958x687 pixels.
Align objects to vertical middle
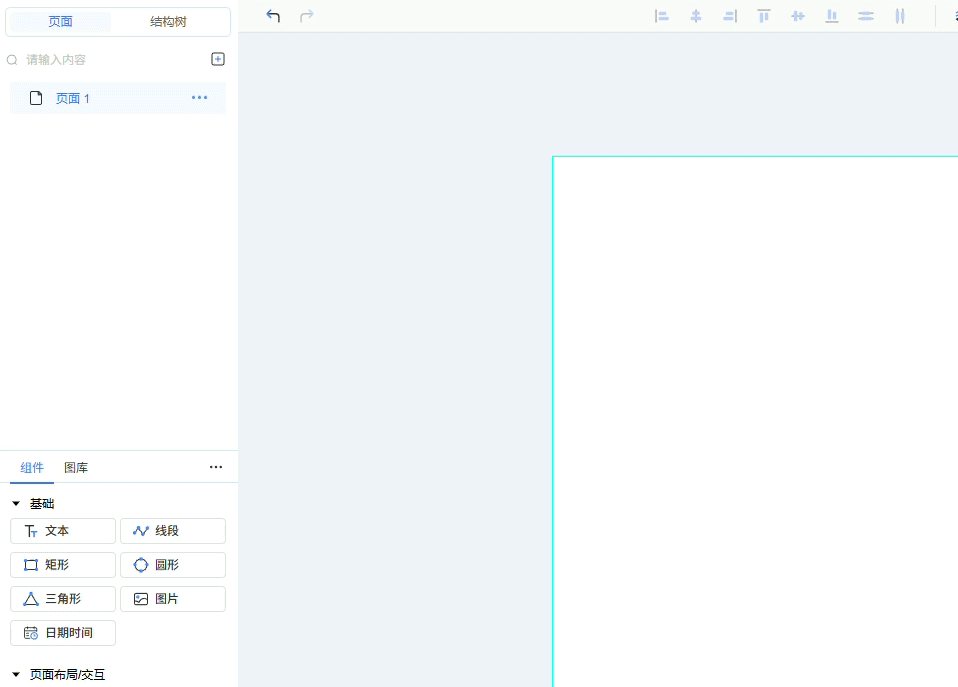pyautogui.click(x=798, y=16)
